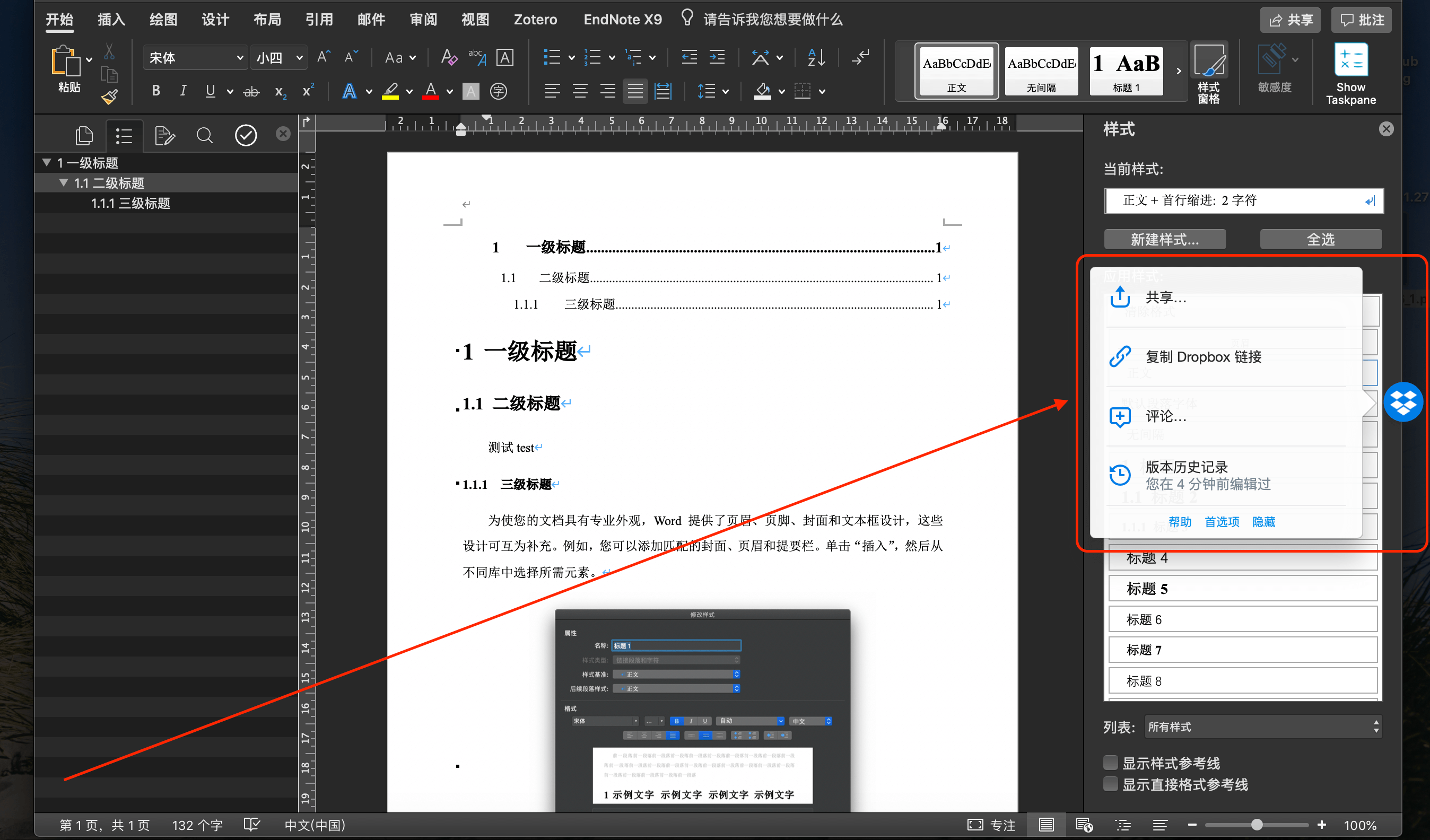Open the Change Case Aa dropdown
This screenshot has width=1430, height=840.
[x=400, y=57]
